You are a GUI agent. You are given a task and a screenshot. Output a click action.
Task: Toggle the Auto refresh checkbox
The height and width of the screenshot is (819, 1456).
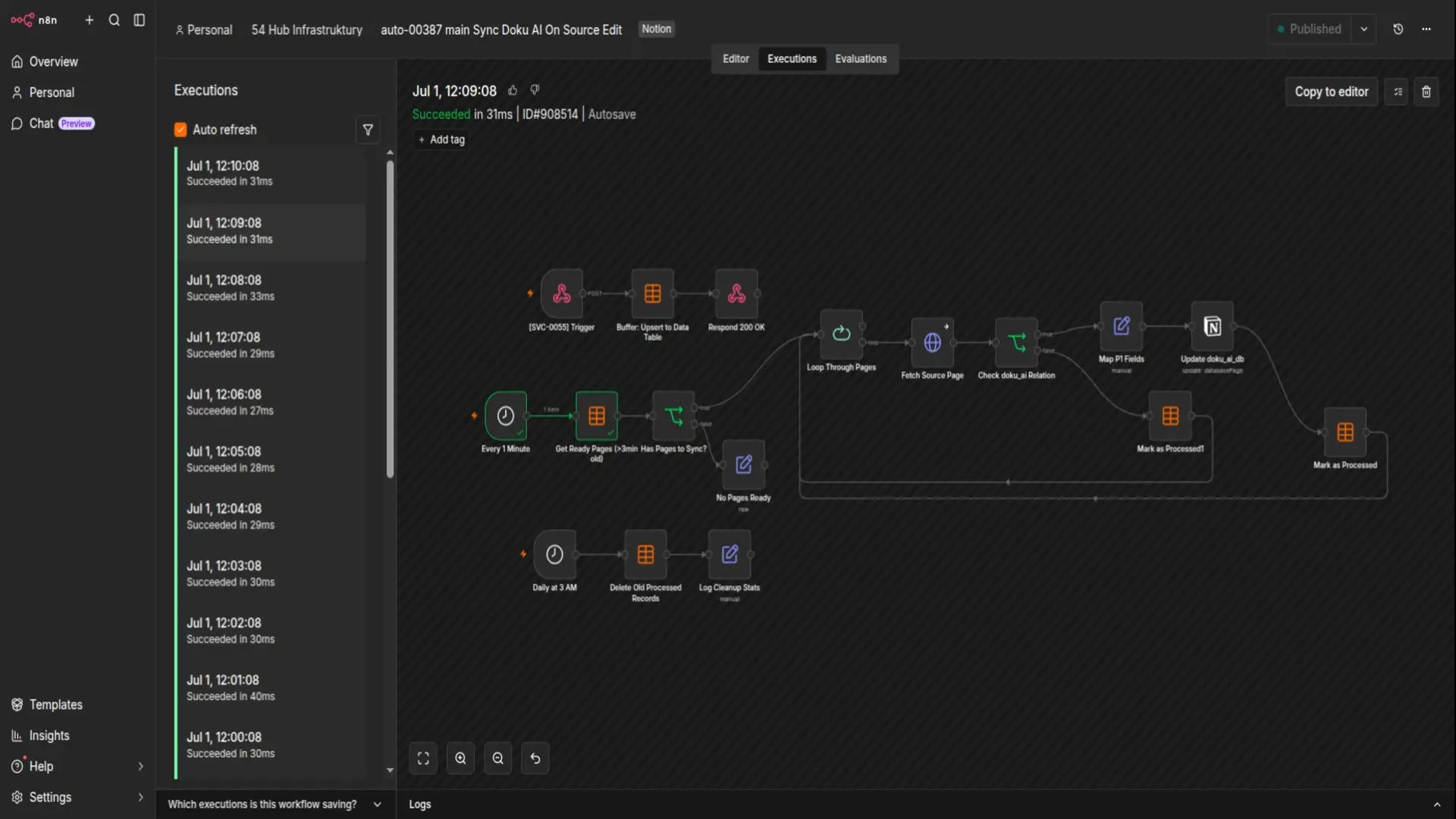180,130
